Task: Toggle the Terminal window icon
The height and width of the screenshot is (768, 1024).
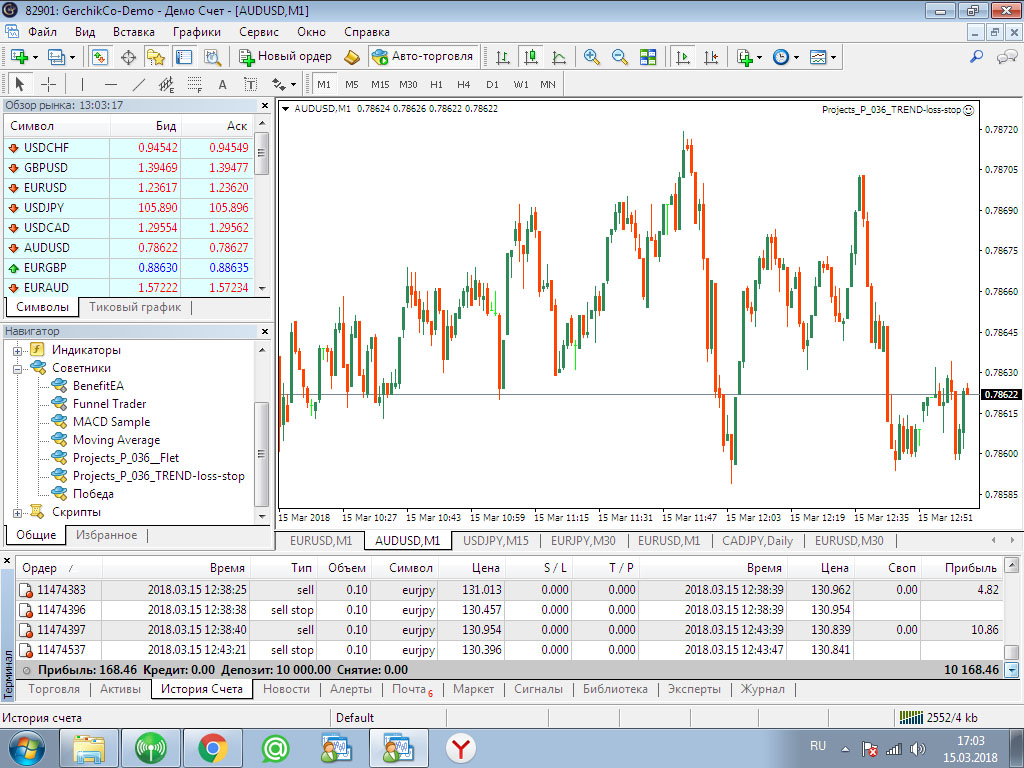Action: pos(184,57)
